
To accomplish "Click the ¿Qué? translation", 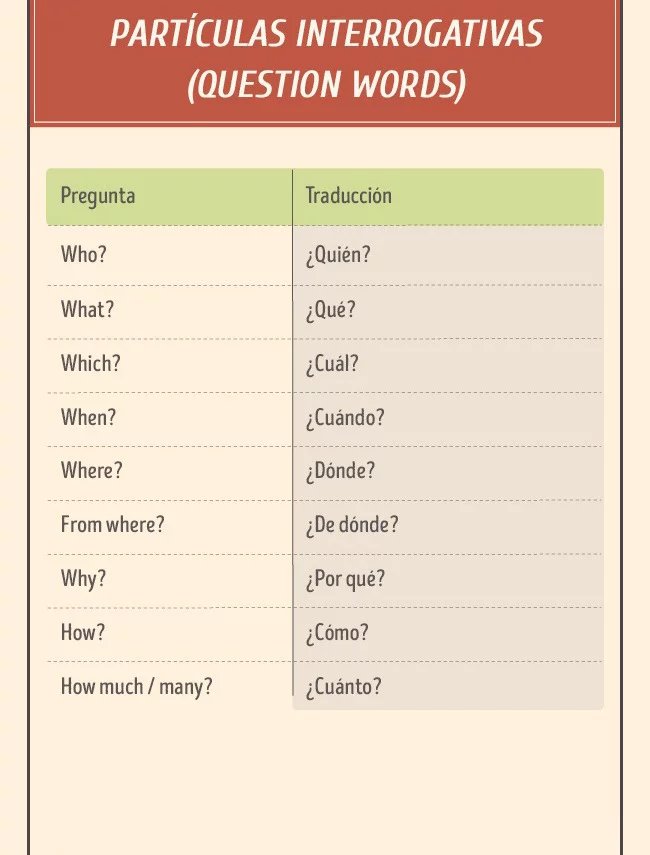I will (x=330, y=310).
